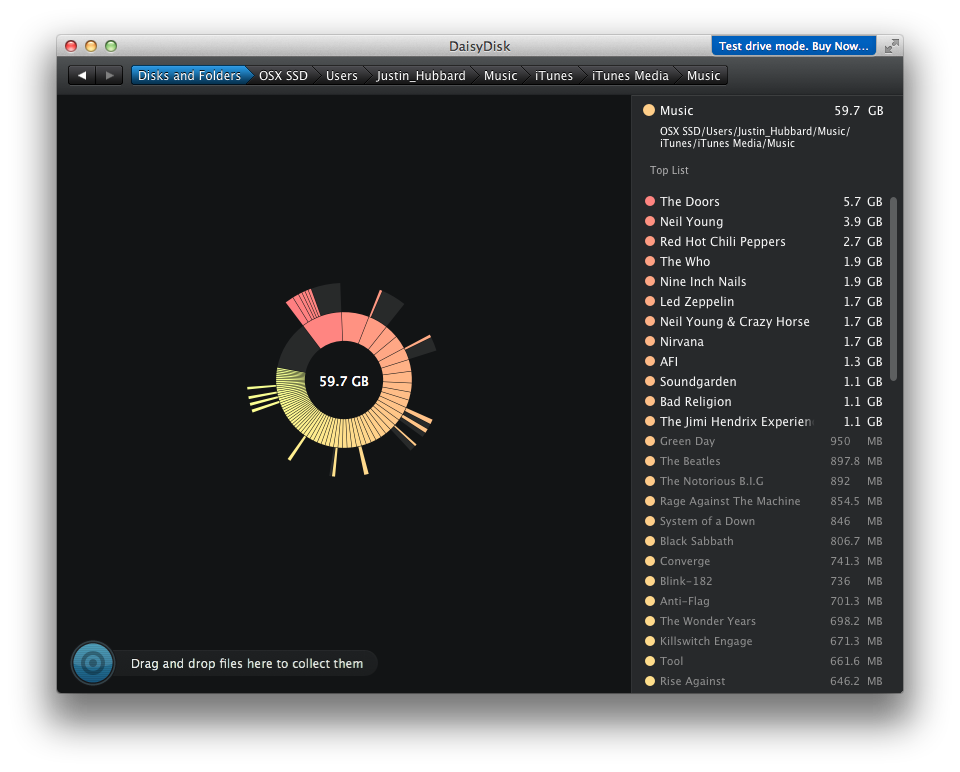960x772 pixels.
Task: Click the Music header in the info panel
Action: [763, 111]
